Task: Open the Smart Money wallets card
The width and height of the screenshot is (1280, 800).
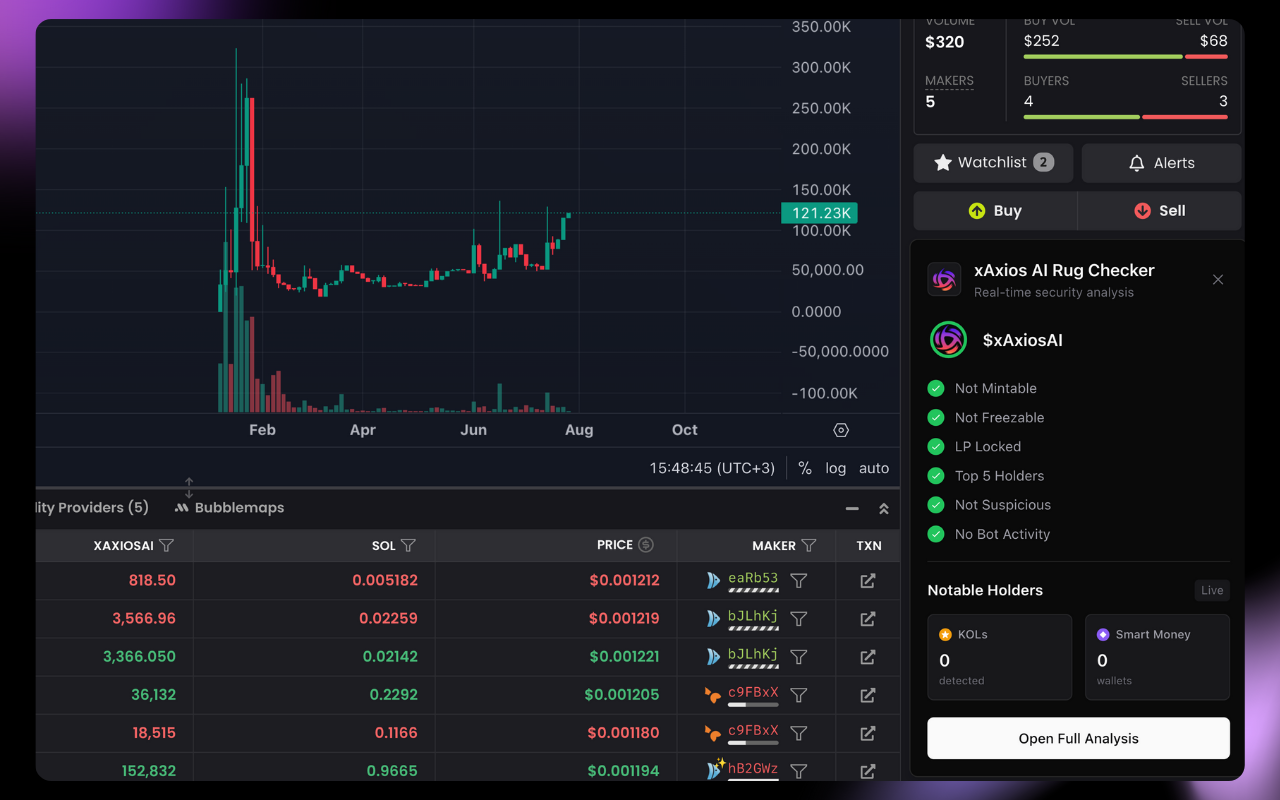Action: [1157, 657]
